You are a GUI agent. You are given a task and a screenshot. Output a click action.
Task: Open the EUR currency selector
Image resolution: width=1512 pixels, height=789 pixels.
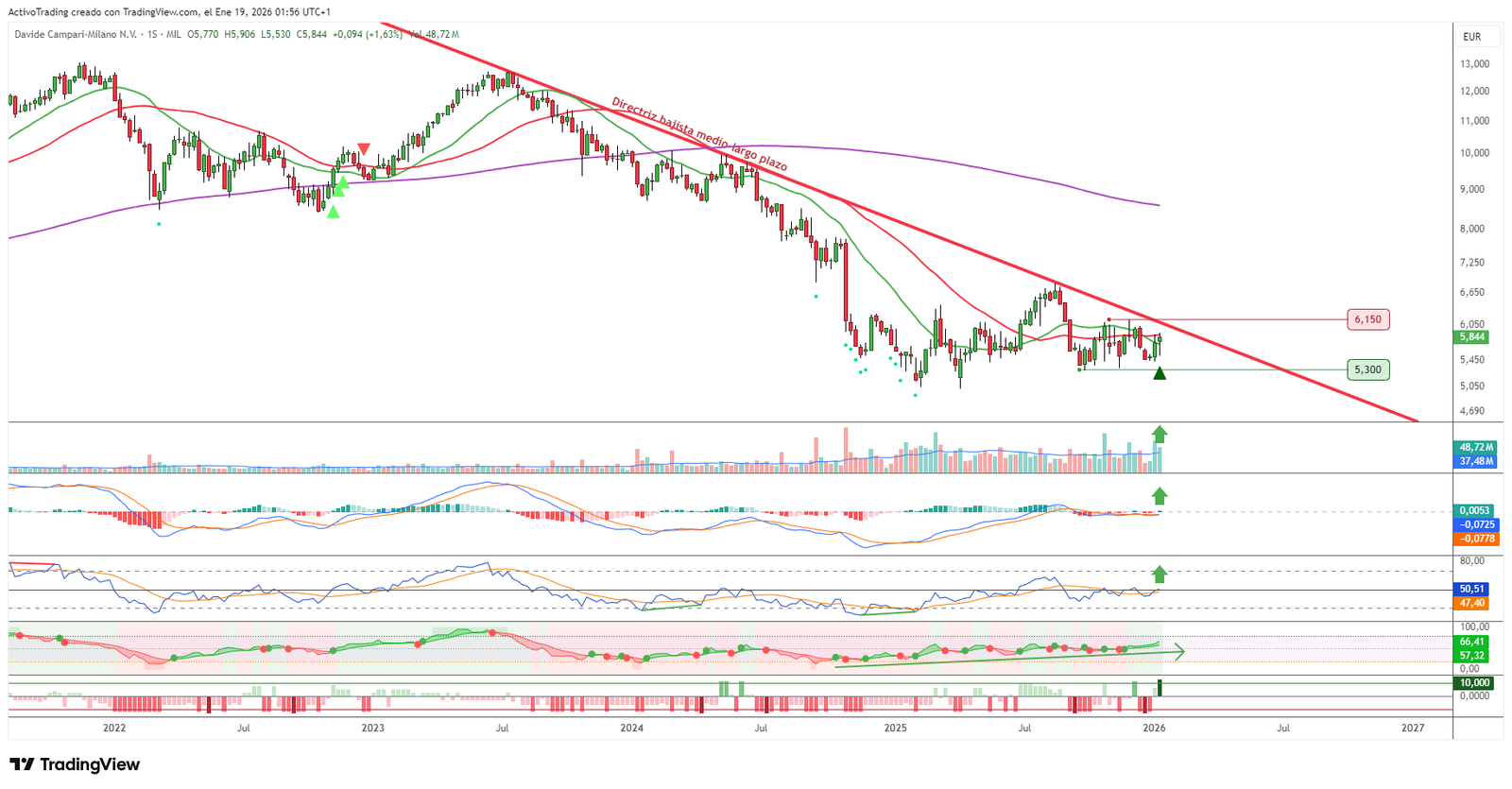click(1471, 37)
